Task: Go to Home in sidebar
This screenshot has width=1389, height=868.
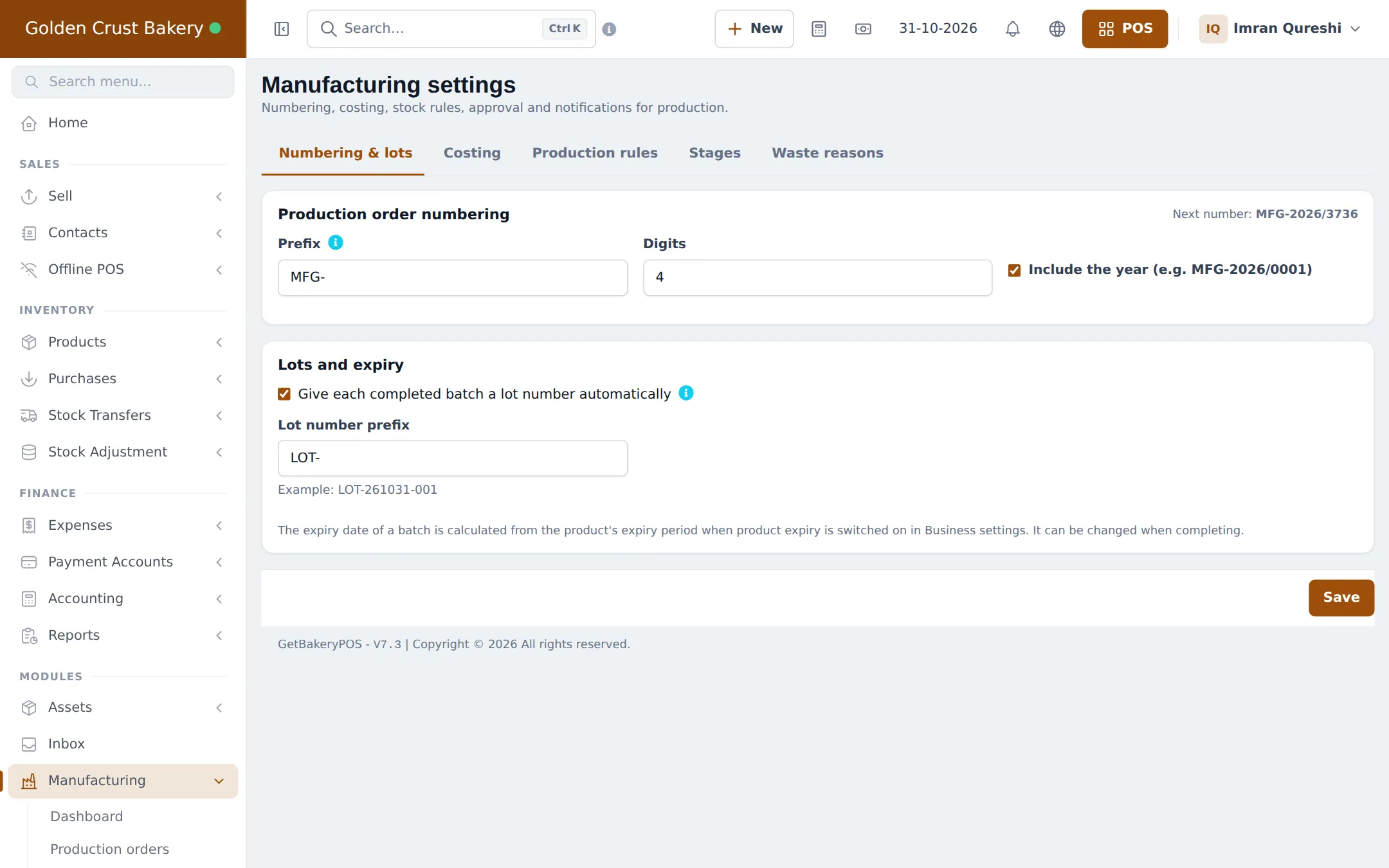Action: point(123,123)
